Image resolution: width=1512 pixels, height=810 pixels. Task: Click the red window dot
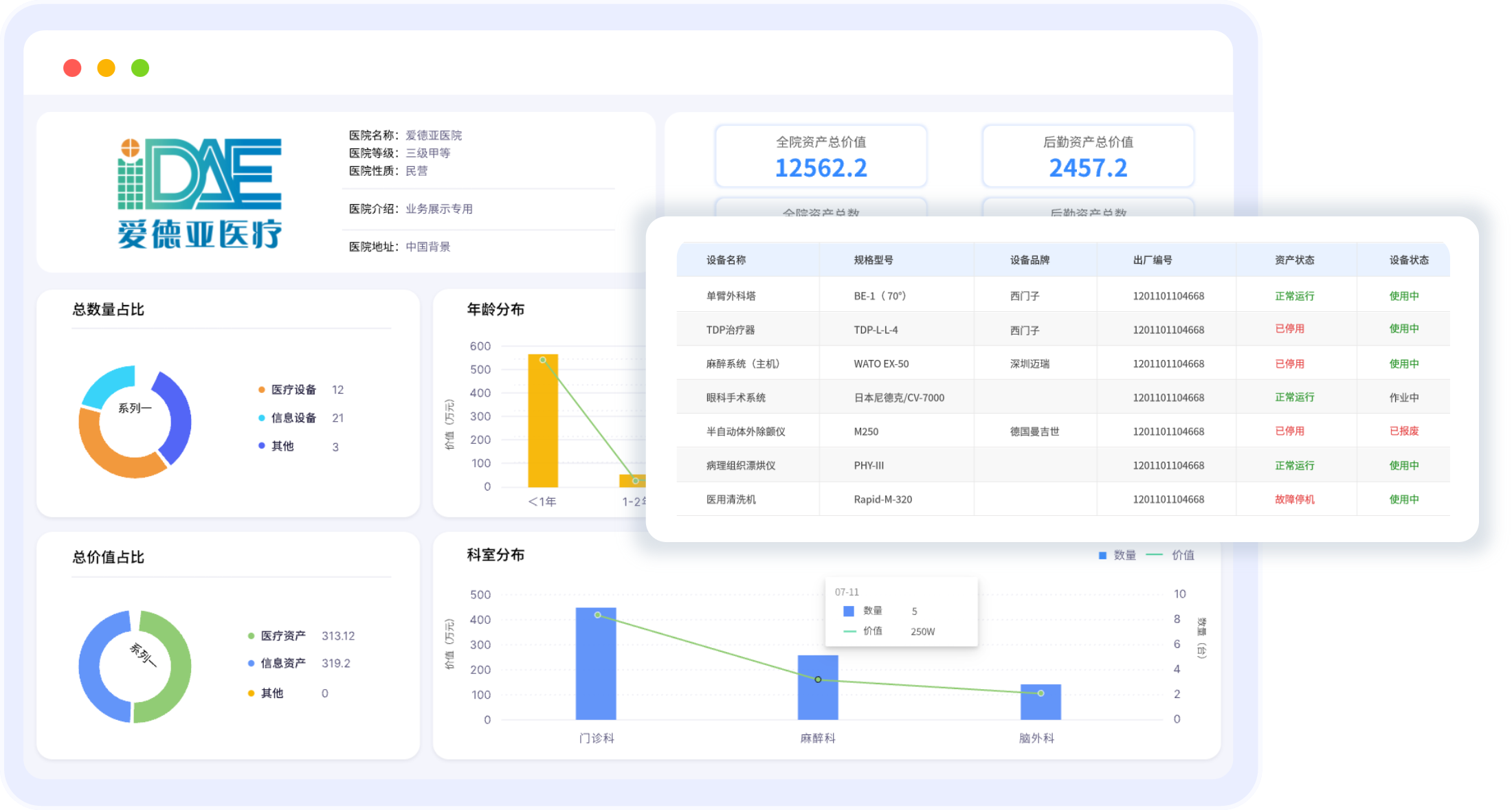(72, 68)
